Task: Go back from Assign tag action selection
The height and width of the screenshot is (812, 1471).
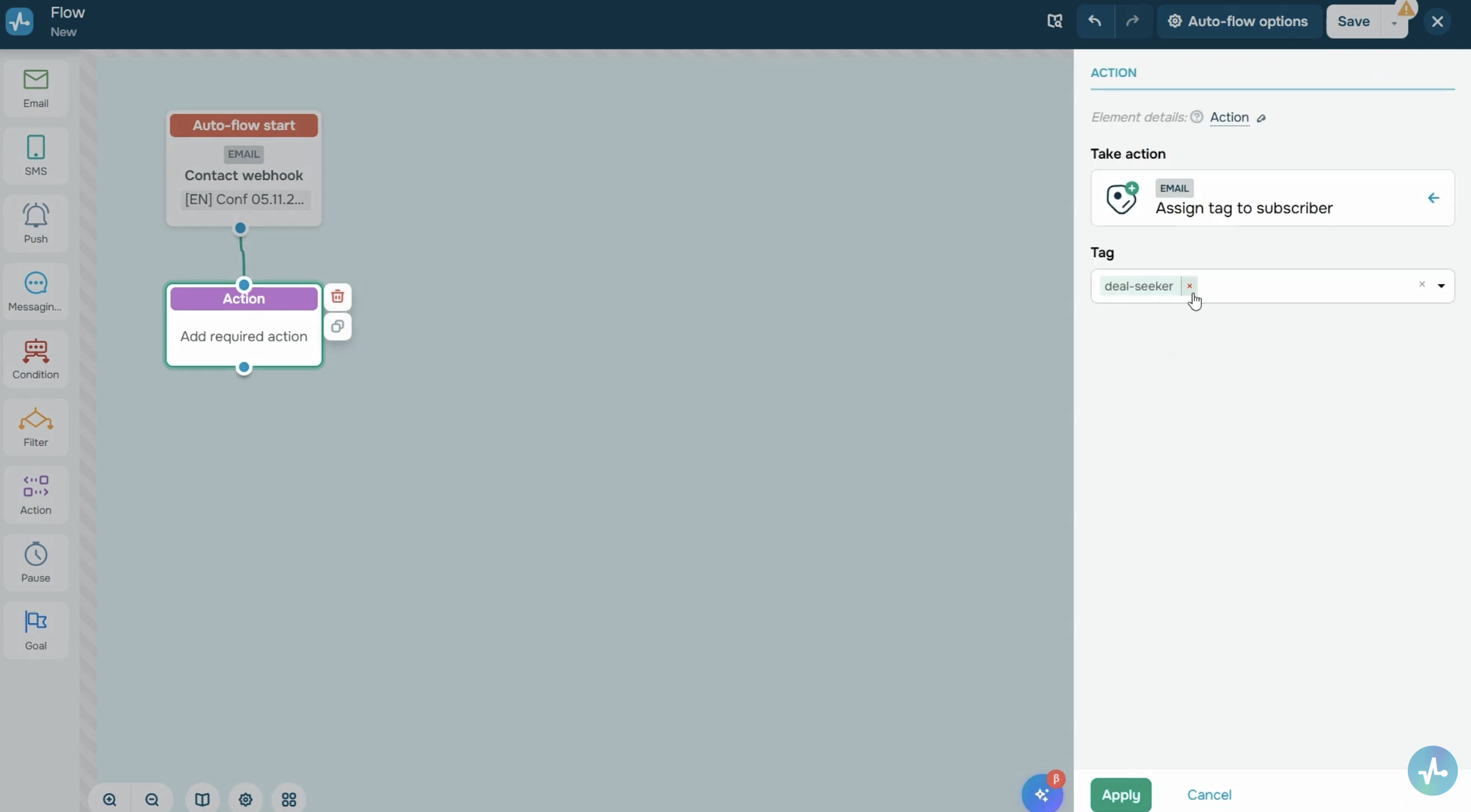Action: pos(1433,198)
